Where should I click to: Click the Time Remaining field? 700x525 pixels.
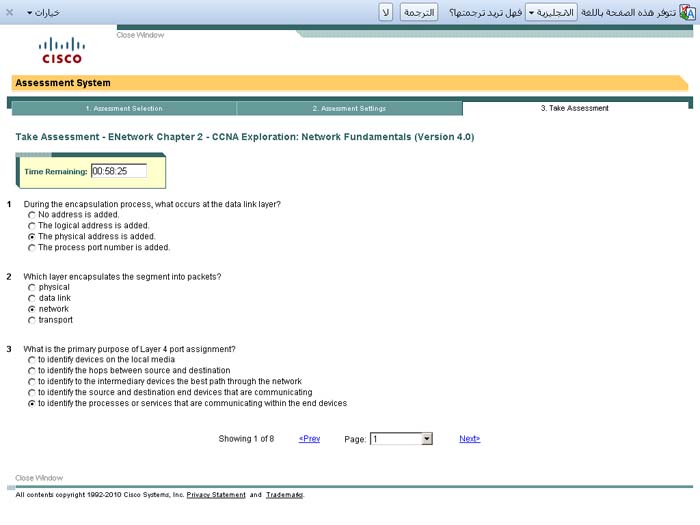pos(119,171)
